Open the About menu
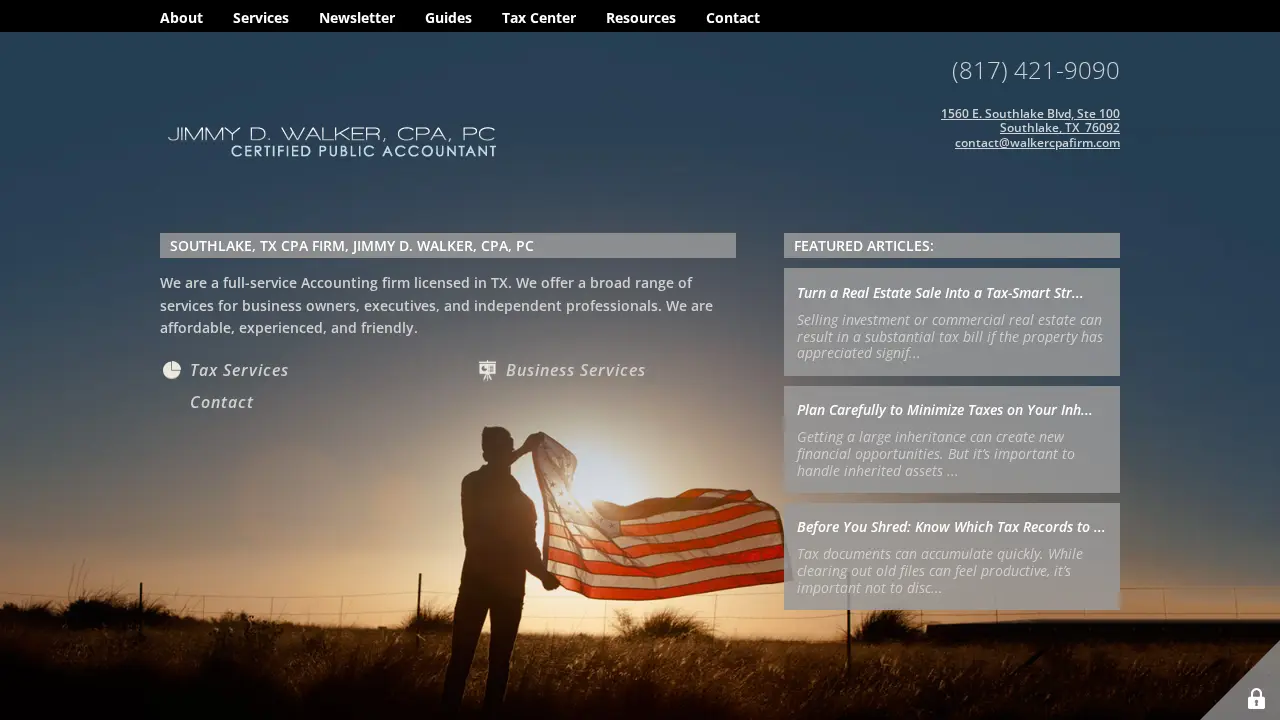The height and width of the screenshot is (720, 1280). [x=181, y=18]
